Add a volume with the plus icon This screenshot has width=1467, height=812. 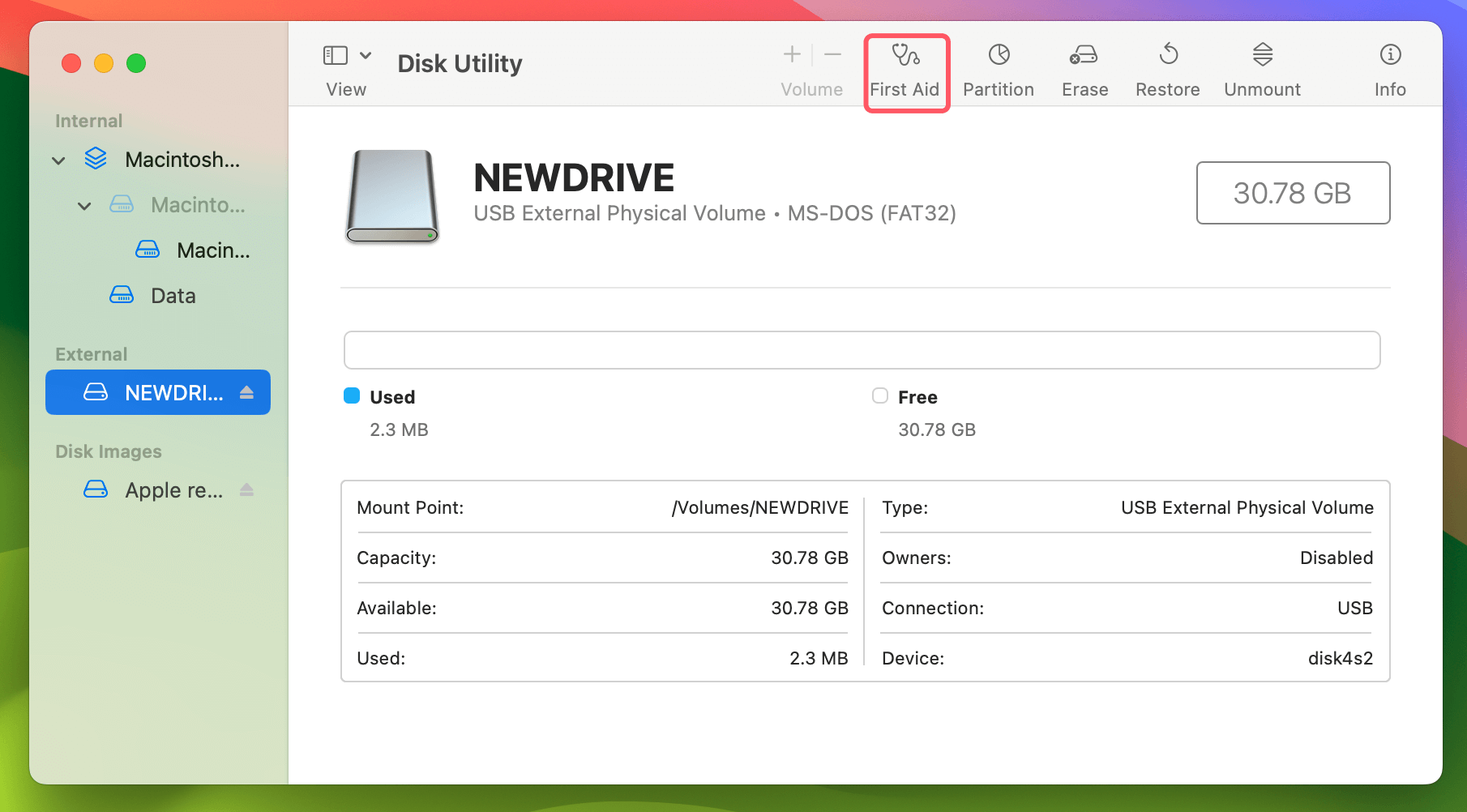790,54
